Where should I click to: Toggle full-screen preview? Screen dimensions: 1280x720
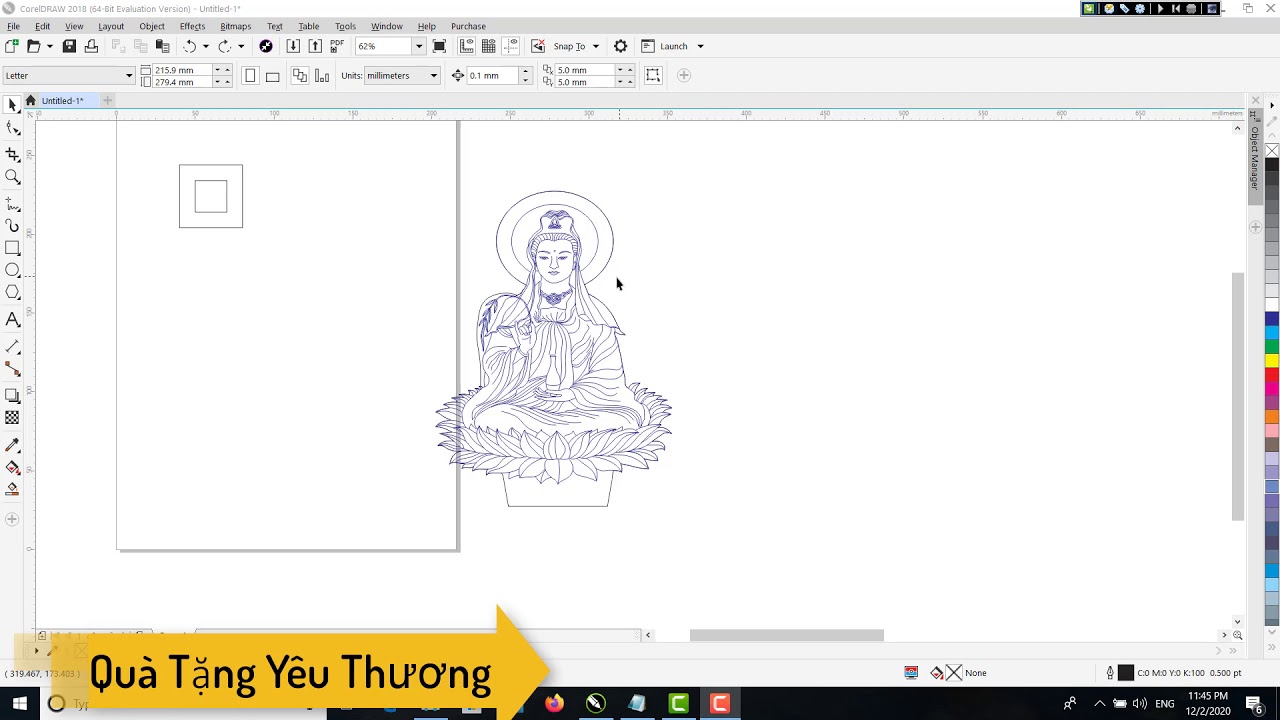pyautogui.click(x=439, y=46)
